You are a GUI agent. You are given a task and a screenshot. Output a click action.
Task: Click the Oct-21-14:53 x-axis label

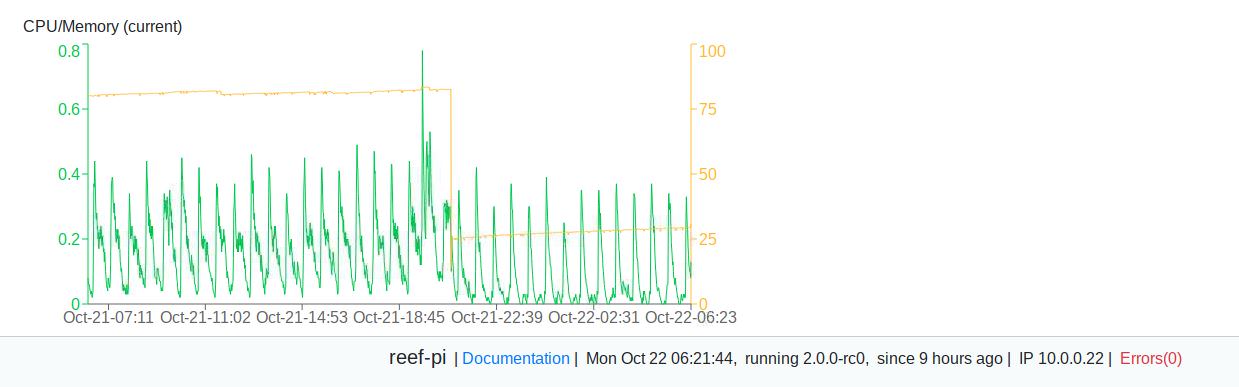pos(302,318)
